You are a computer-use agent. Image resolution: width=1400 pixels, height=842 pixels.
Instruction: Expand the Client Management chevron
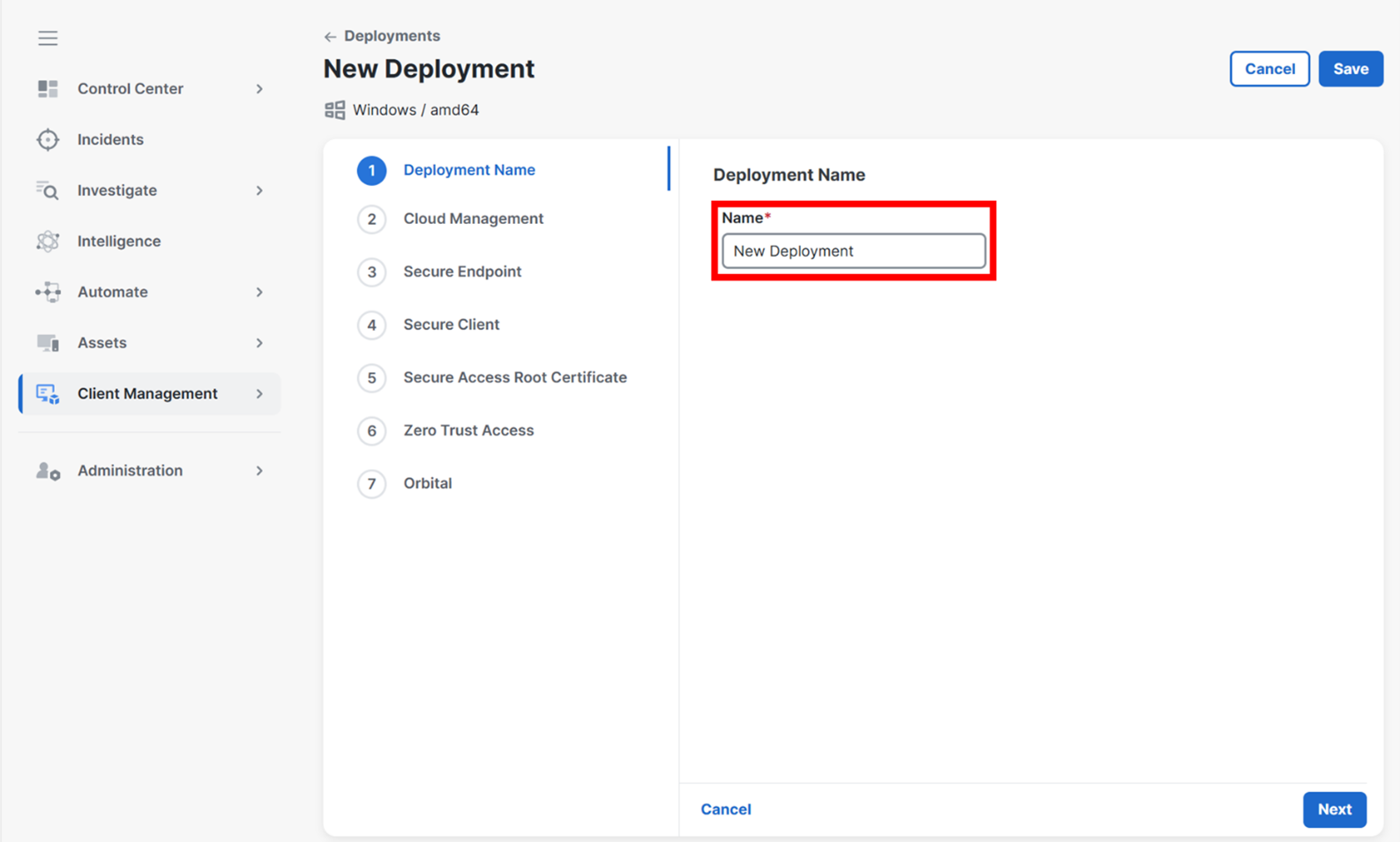coord(259,394)
